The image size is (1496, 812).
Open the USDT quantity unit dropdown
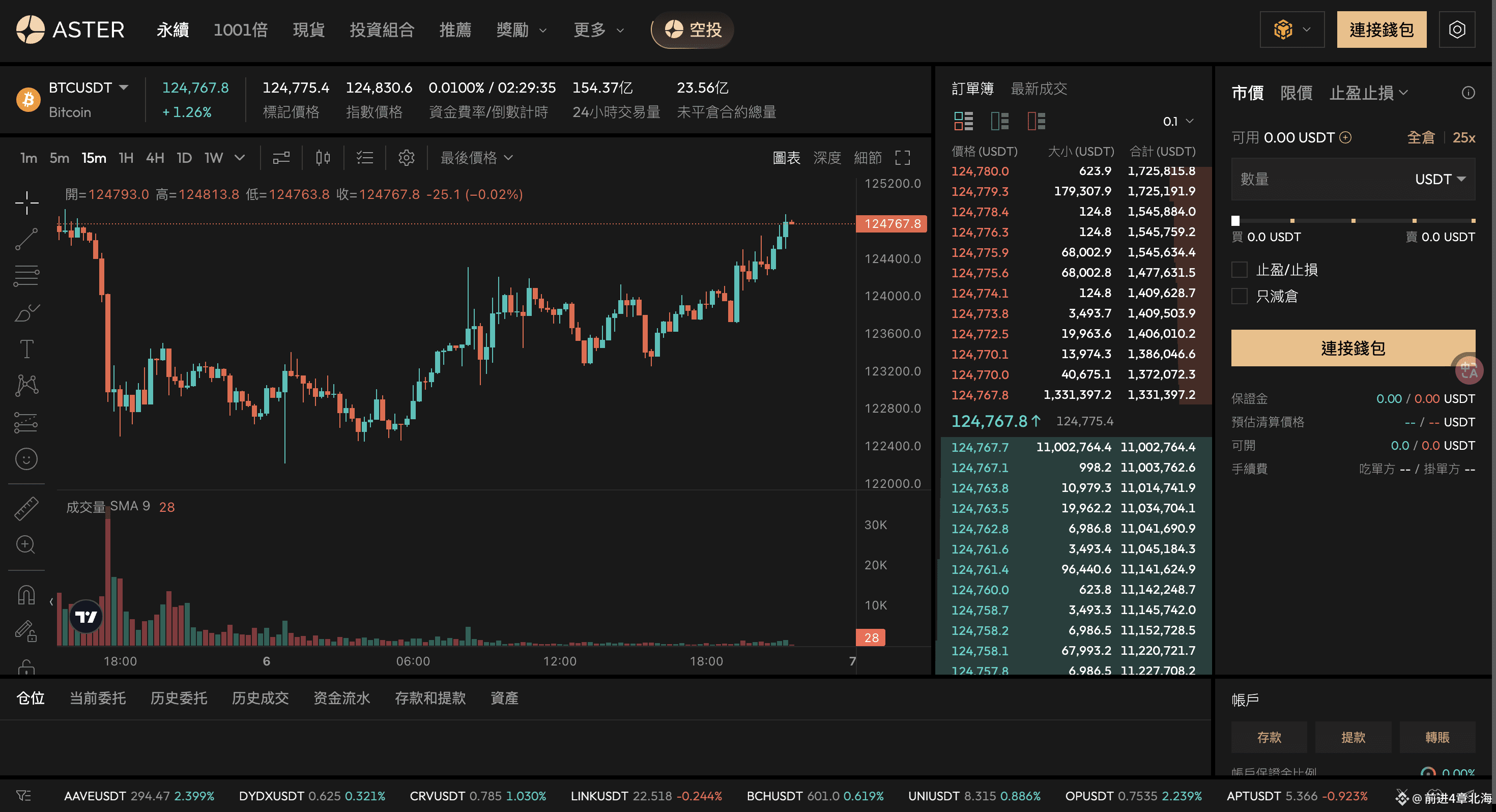[1440, 179]
